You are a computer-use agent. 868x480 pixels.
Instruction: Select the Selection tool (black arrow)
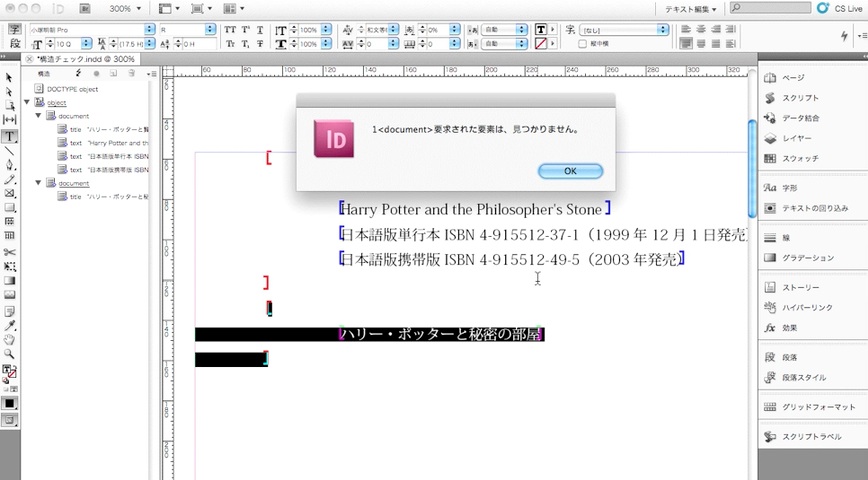pyautogui.click(x=9, y=78)
